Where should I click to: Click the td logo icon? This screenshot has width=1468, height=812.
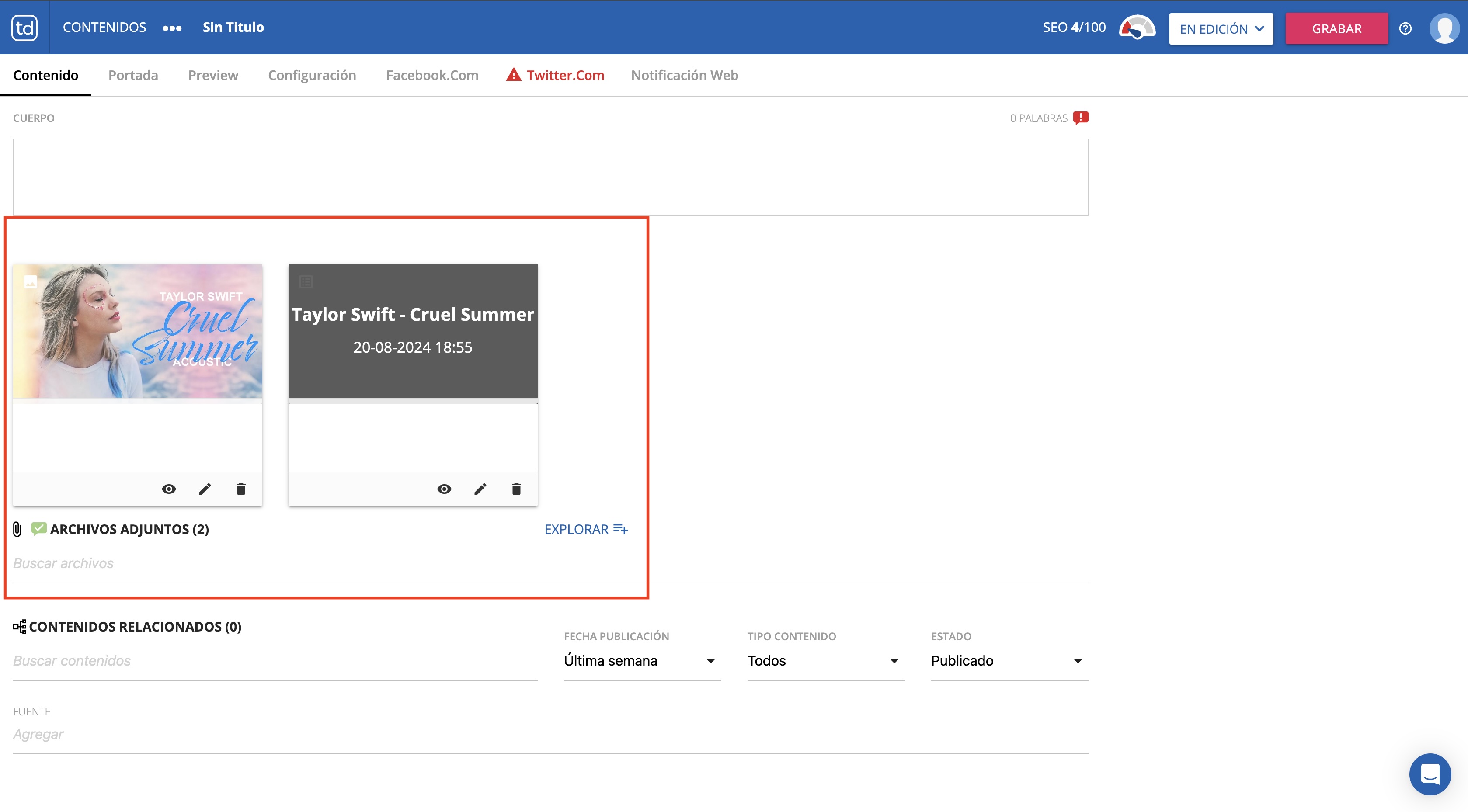[x=24, y=28]
